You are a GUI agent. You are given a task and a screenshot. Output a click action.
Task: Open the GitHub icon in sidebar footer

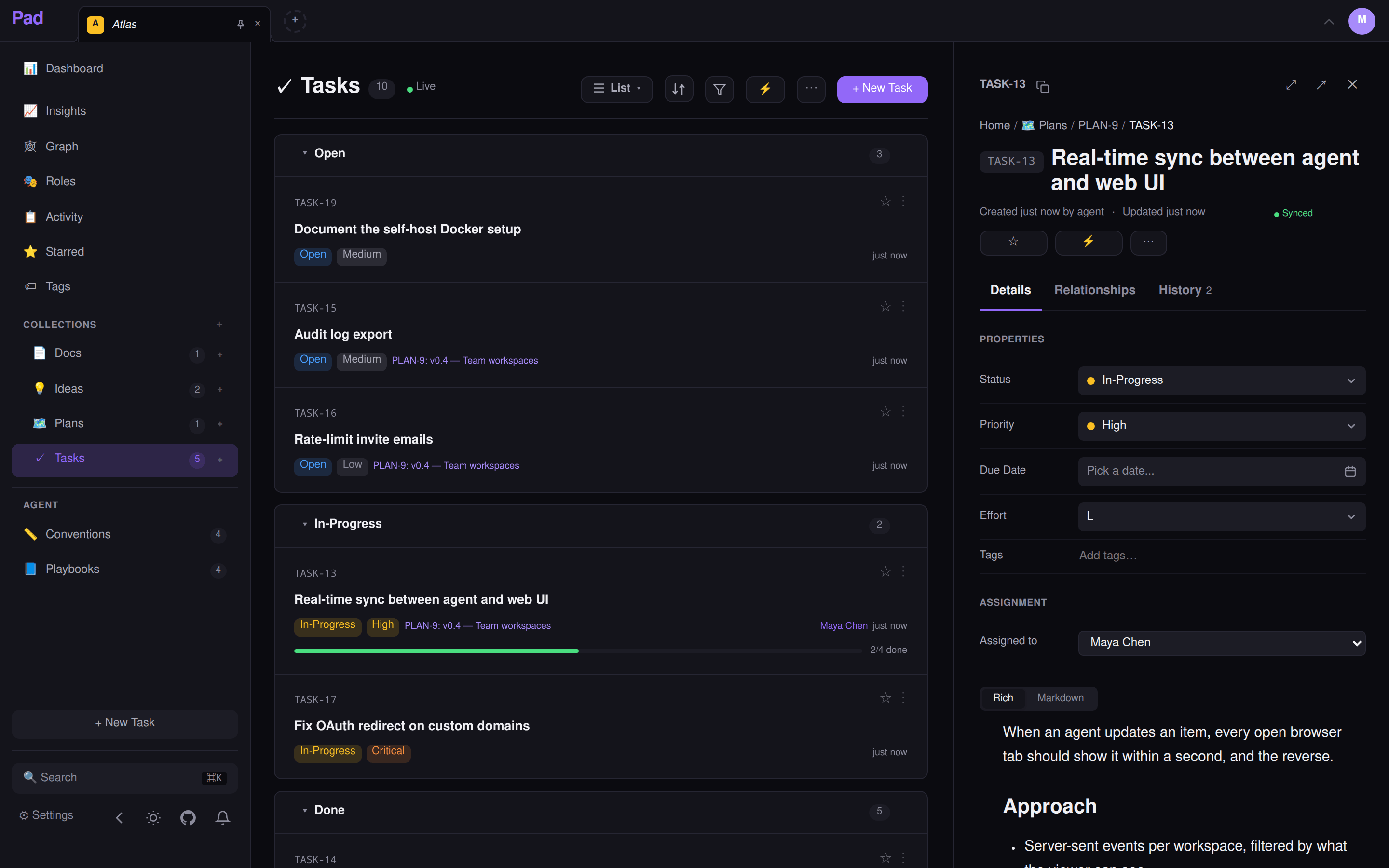pos(188,817)
